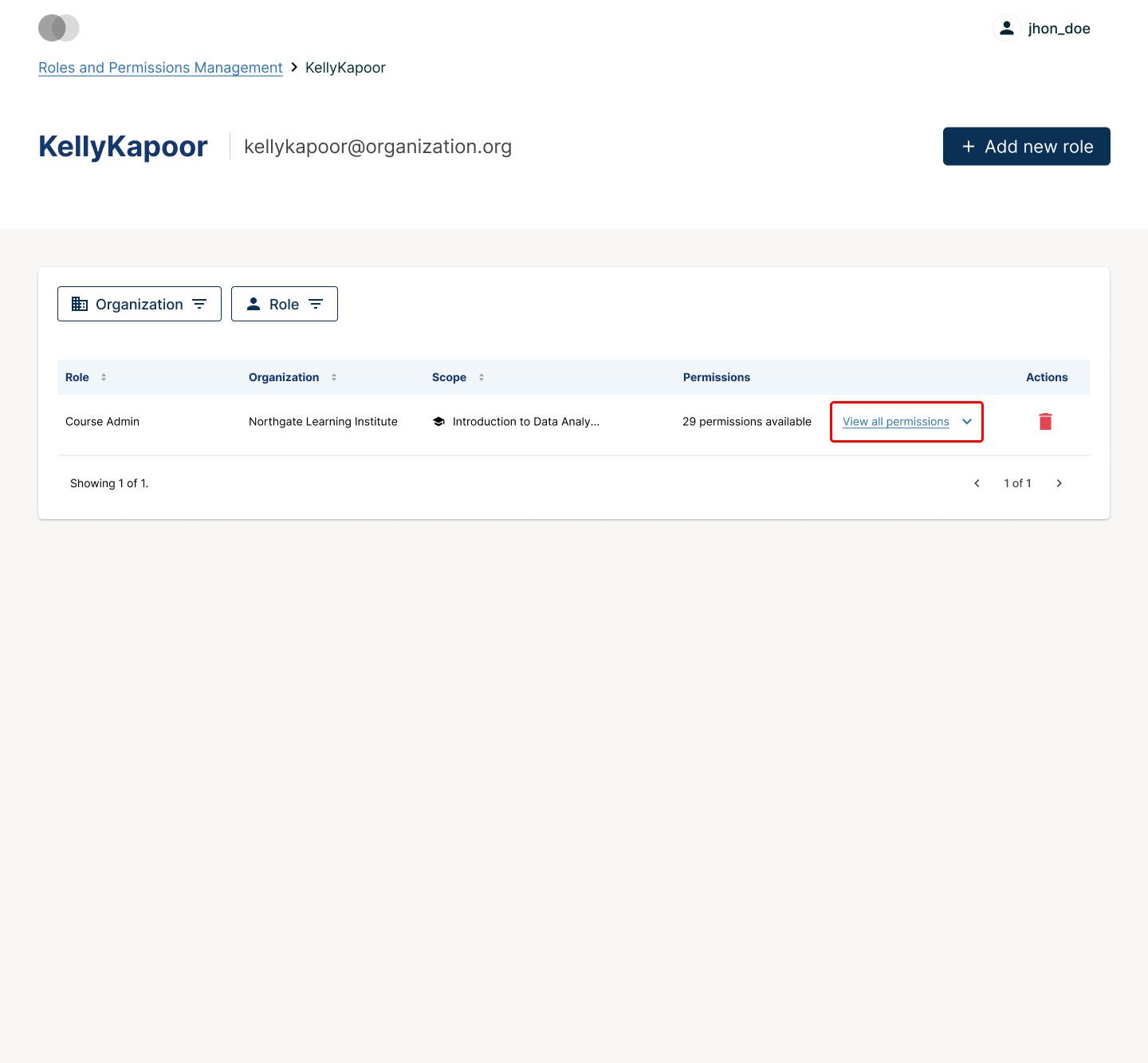The width and height of the screenshot is (1148, 1063).
Task: Click the Showing 1 of 1 text
Action: tap(109, 483)
